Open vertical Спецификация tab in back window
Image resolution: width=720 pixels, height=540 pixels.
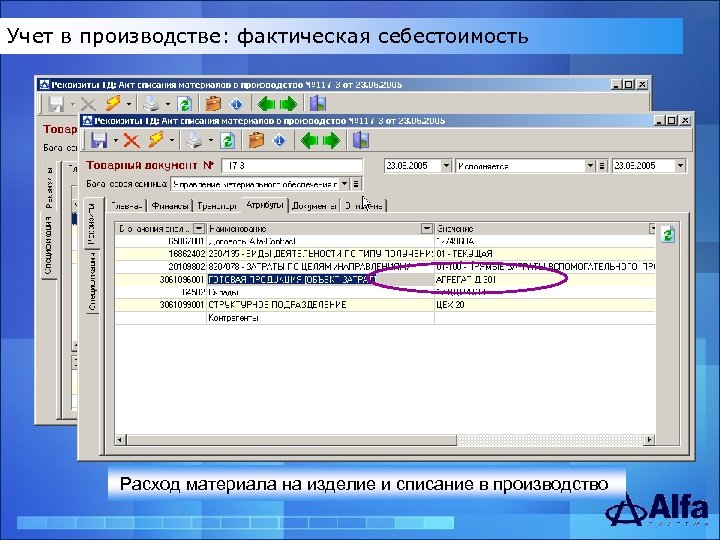coord(49,245)
